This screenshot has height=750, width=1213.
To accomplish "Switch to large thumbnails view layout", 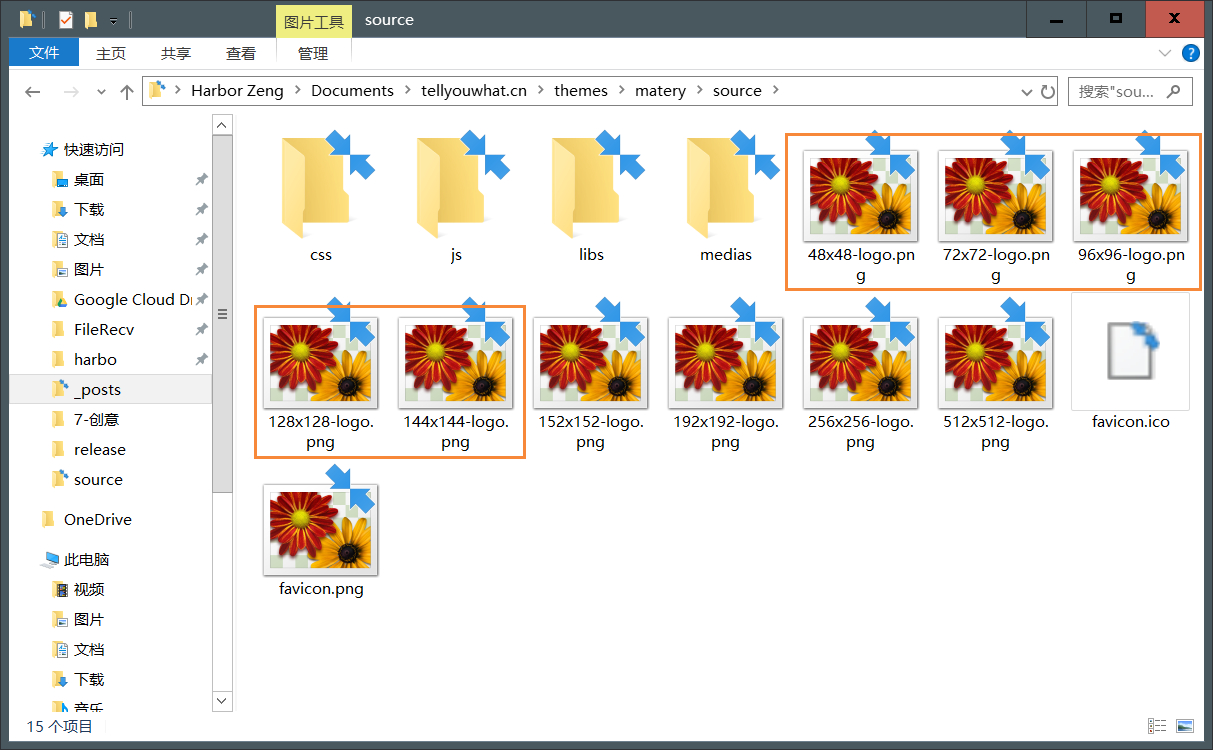I will [1185, 726].
